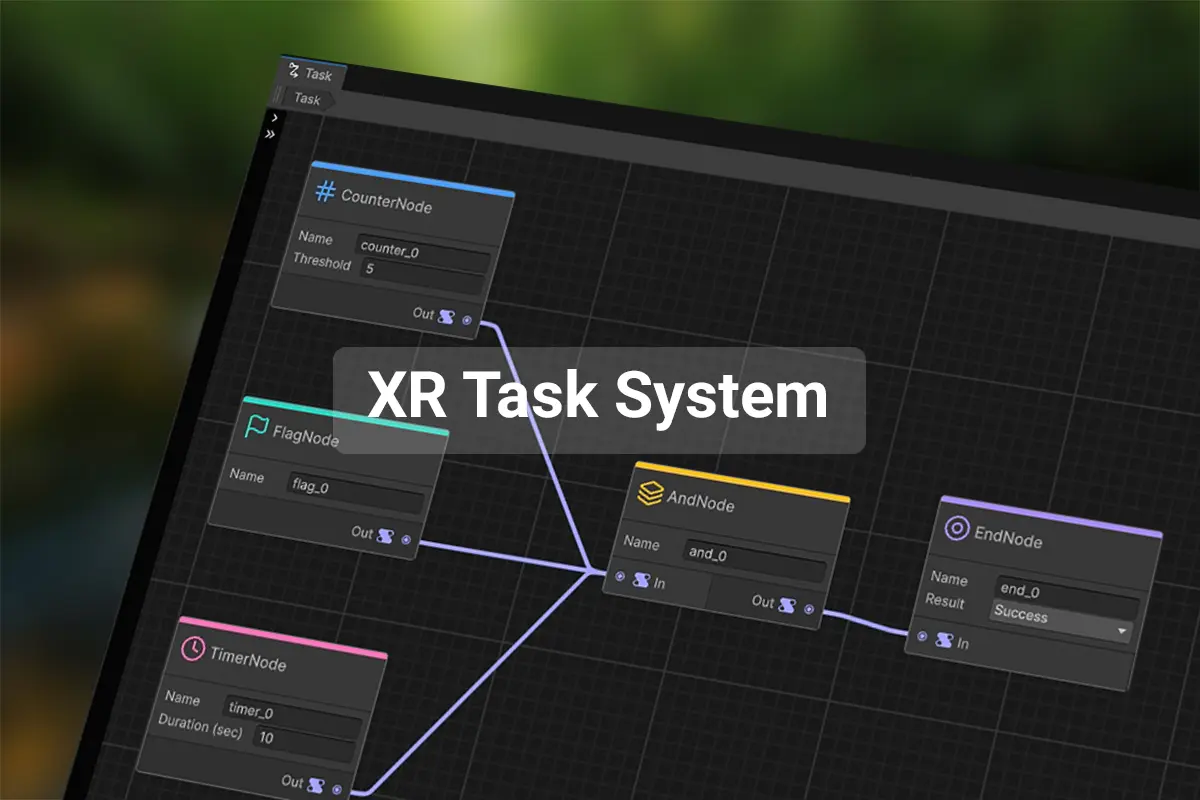Viewport: 1200px width, 800px height.
Task: Click the AndNode stack icon
Action: (x=650, y=495)
